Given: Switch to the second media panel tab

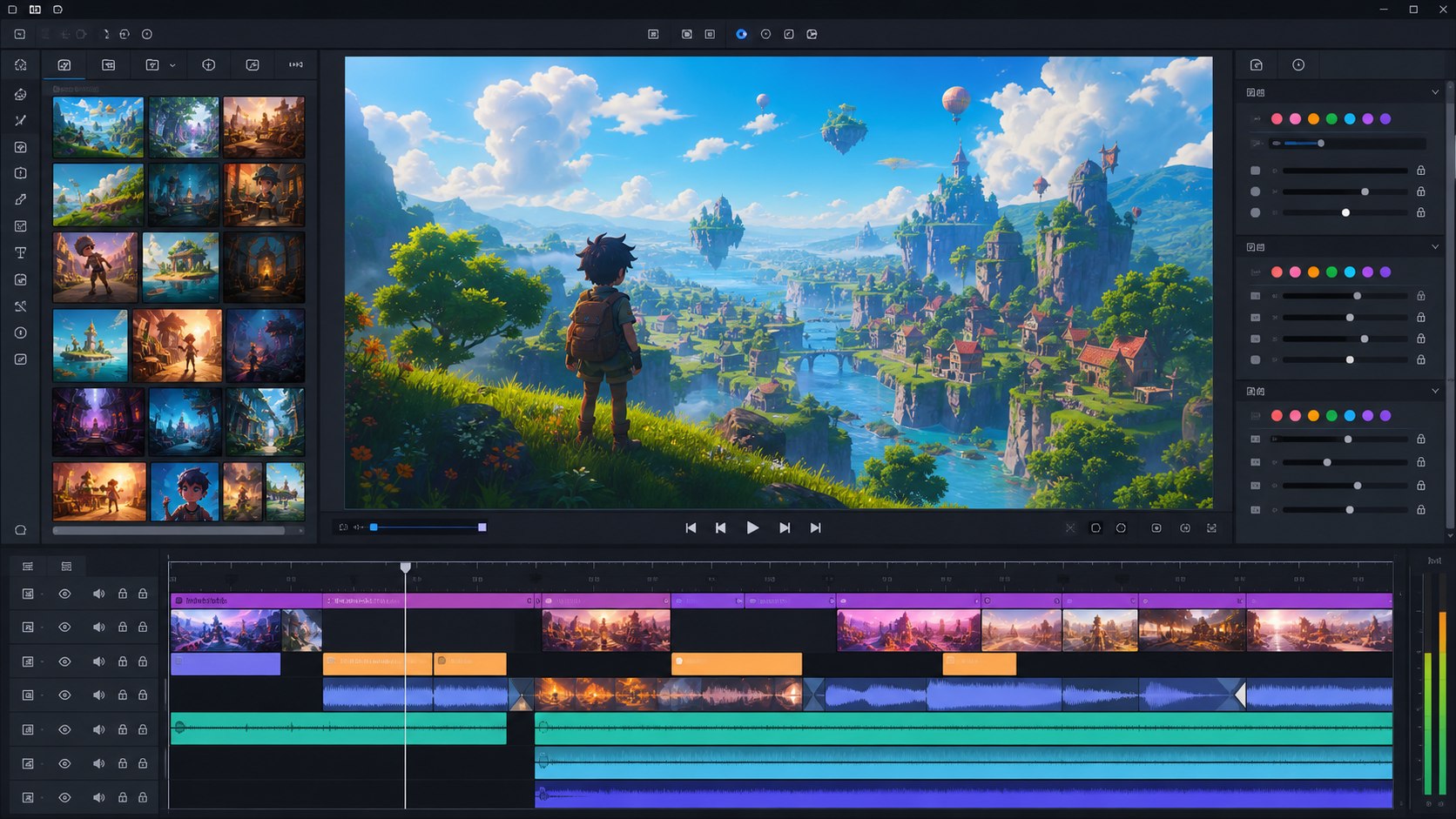Looking at the screenshot, I should click(x=109, y=65).
